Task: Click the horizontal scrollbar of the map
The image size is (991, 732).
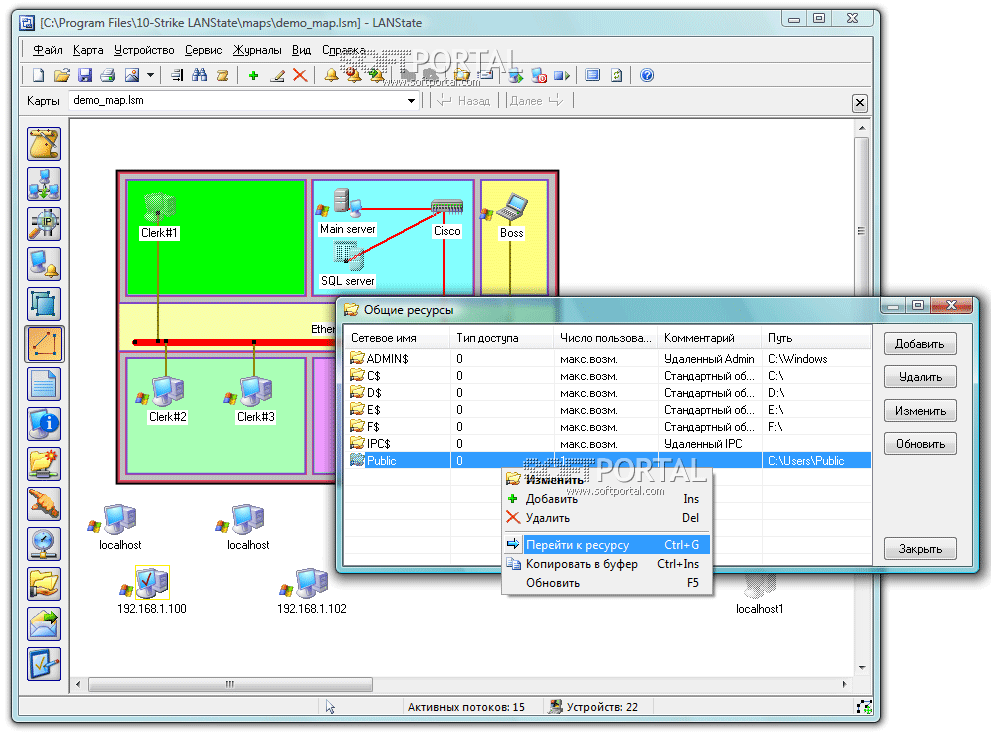Action: click(230, 684)
